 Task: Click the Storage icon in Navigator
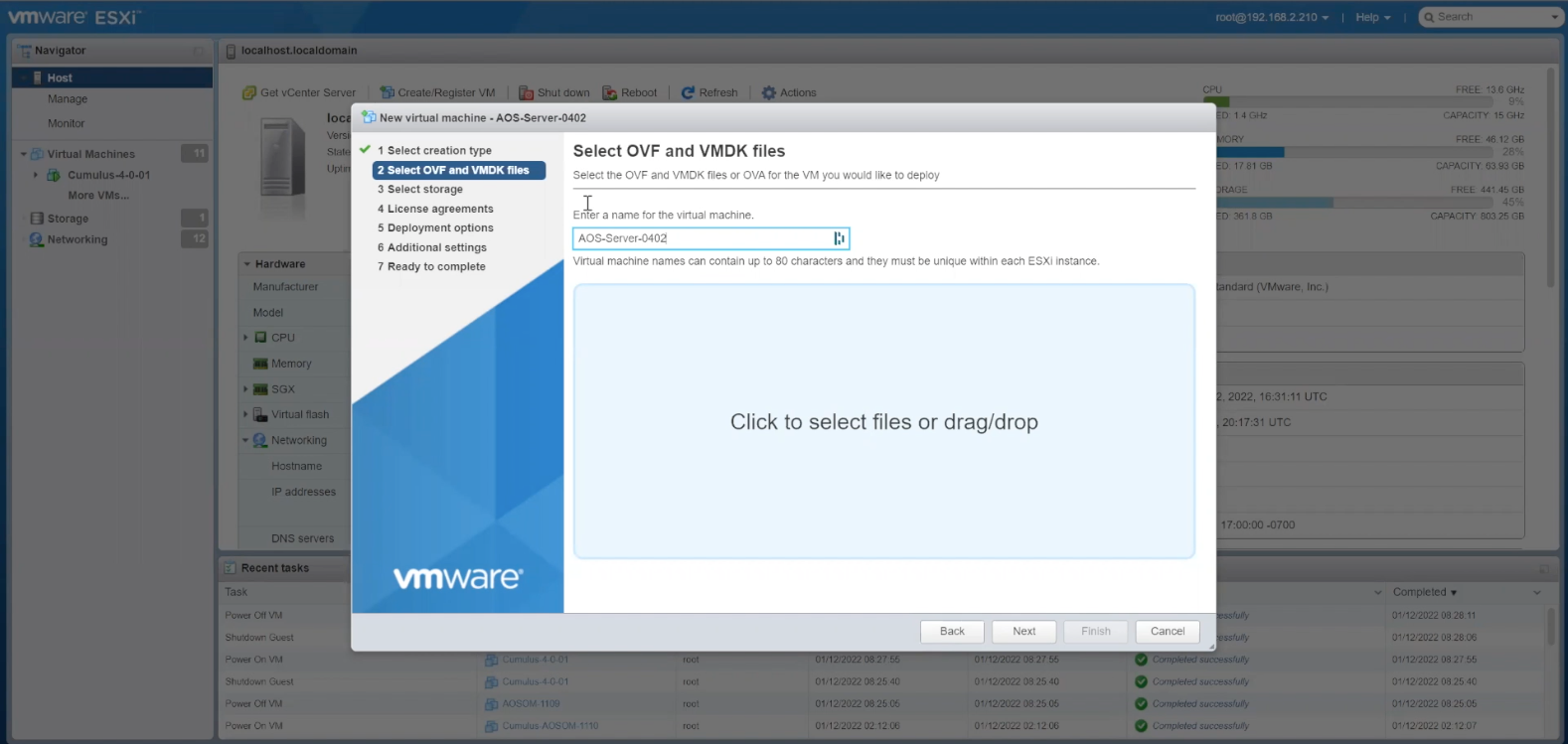(38, 219)
